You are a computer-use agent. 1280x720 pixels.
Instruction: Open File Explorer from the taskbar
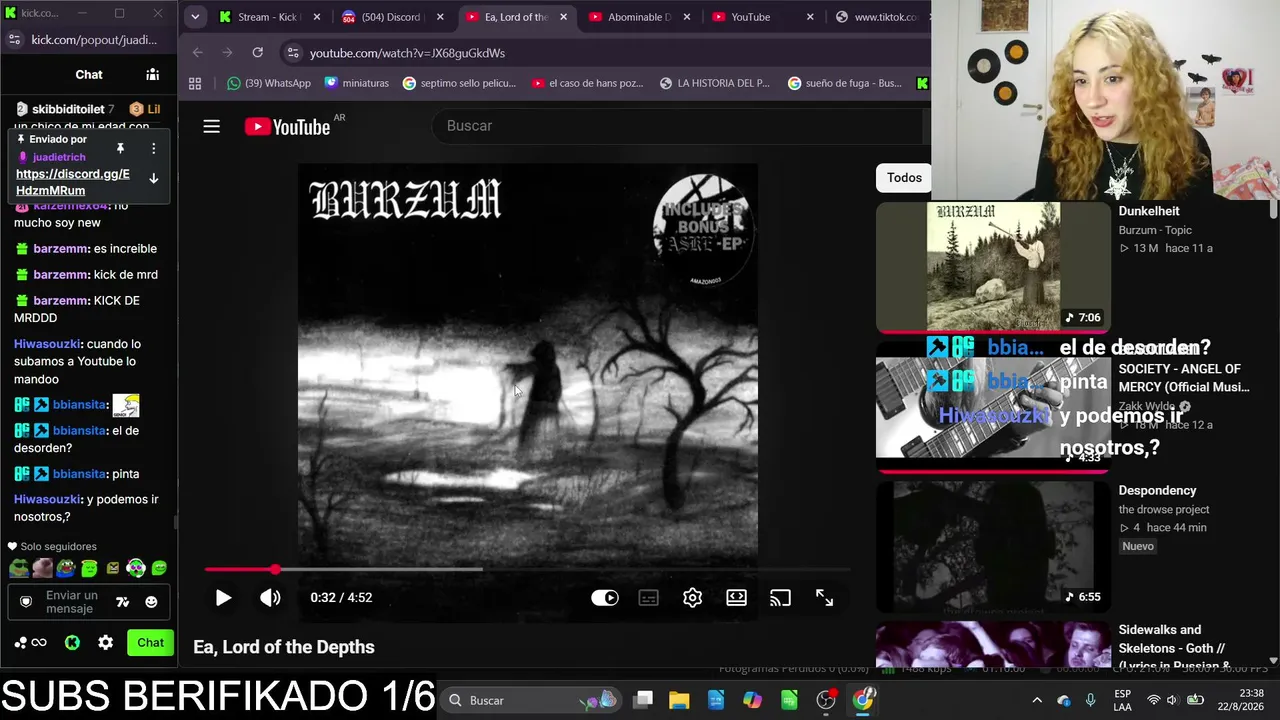[x=679, y=700]
